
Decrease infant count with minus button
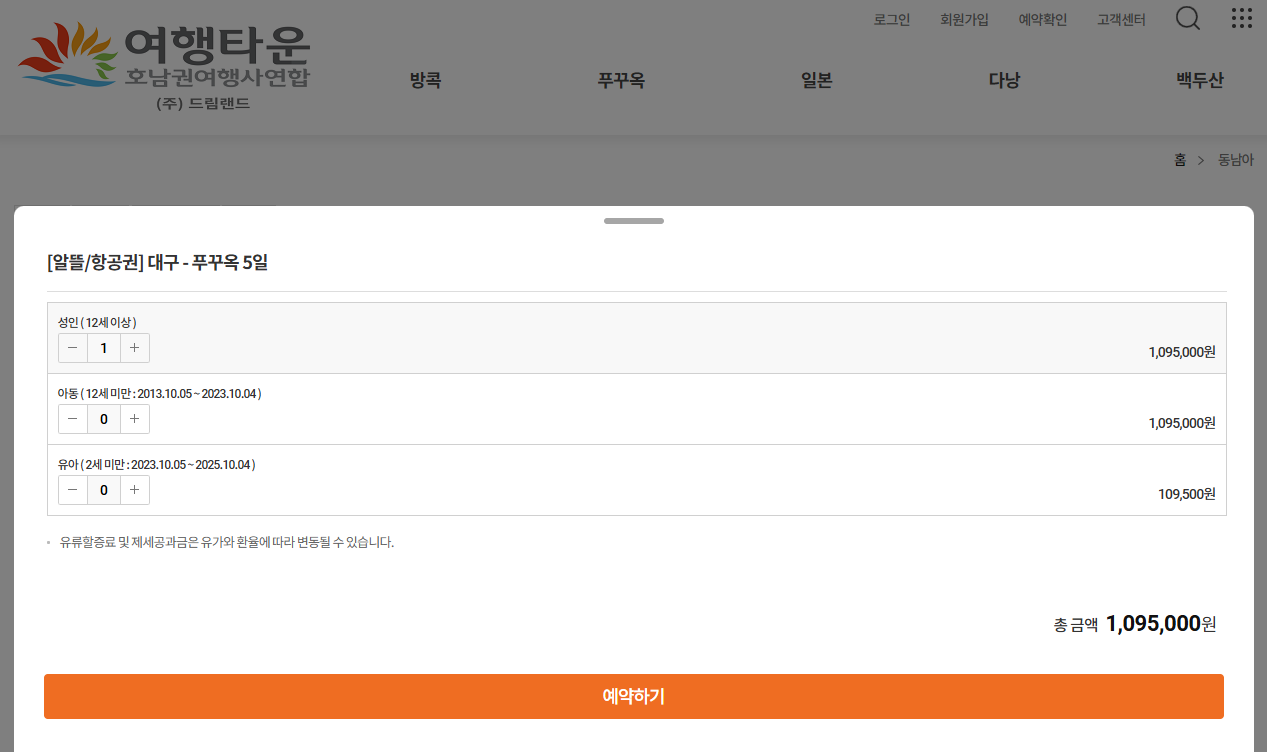(x=73, y=490)
